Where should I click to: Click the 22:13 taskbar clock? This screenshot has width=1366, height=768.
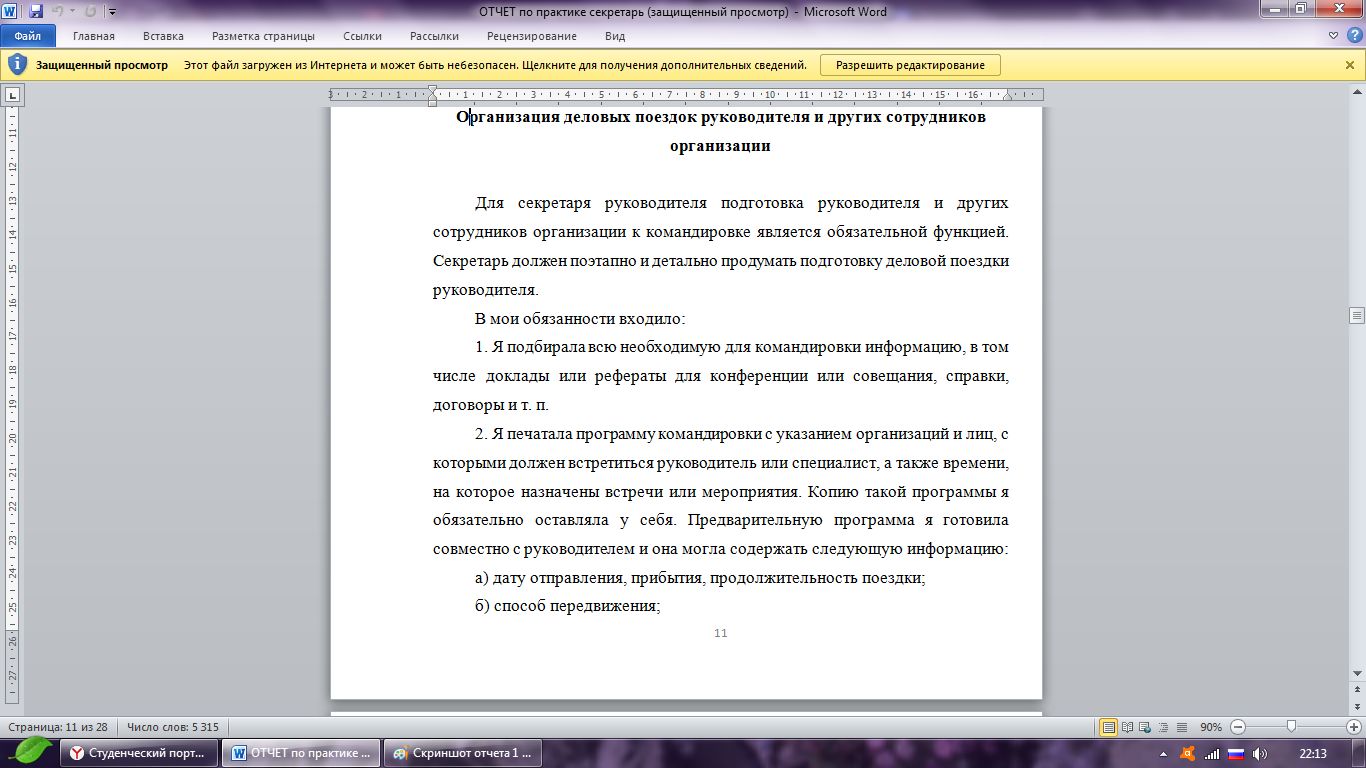1312,754
